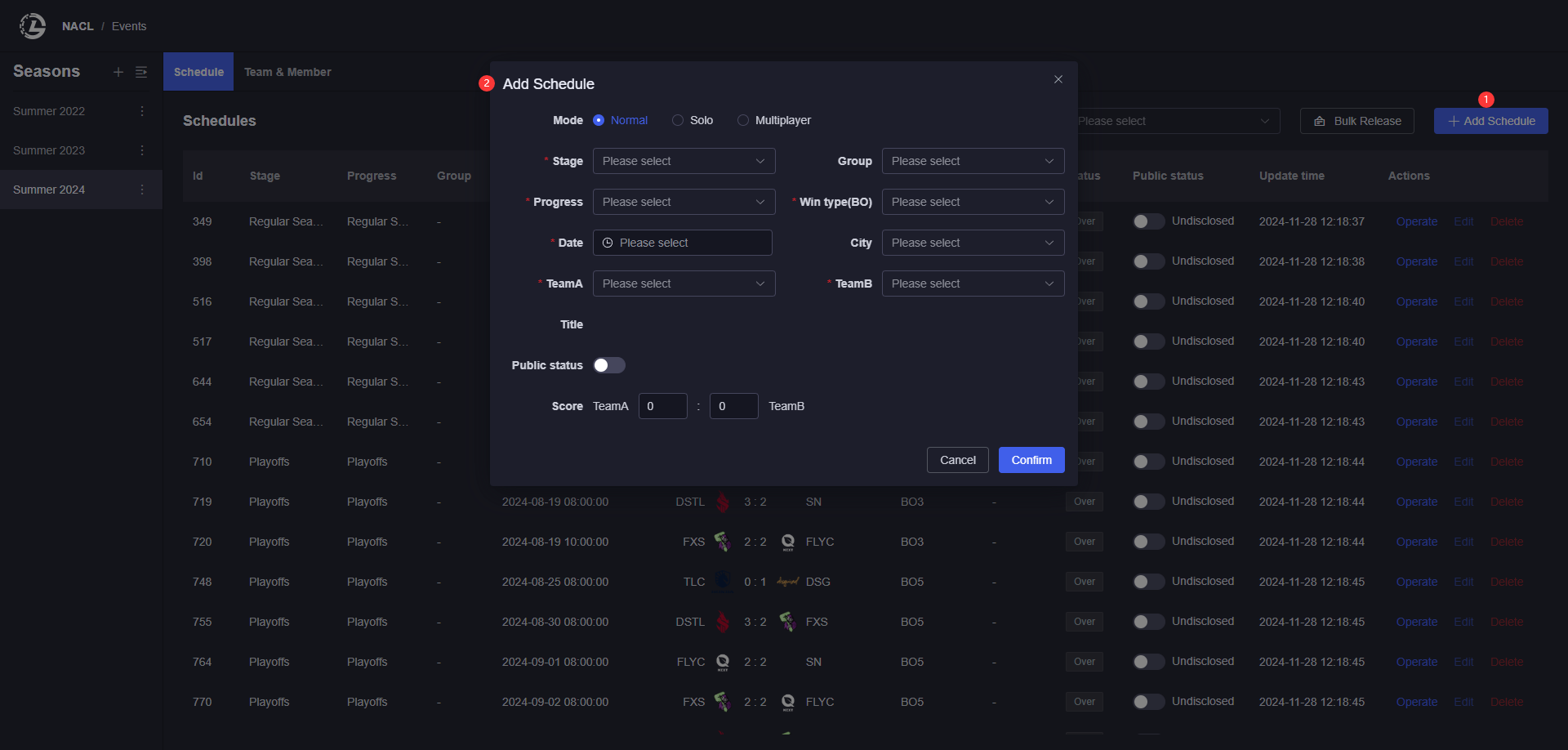Open the TeamB dropdown
Image resolution: width=1568 pixels, height=750 pixels.
(x=973, y=283)
